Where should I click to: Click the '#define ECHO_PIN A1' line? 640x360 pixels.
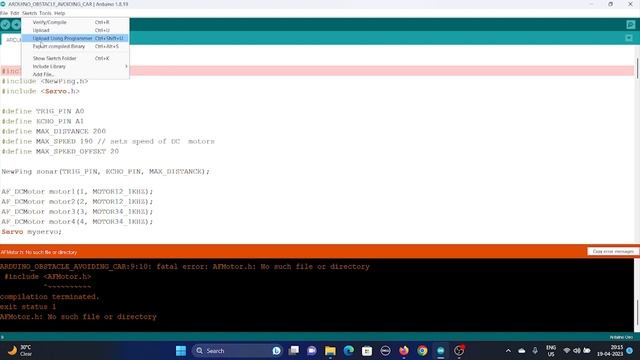click(x=43, y=121)
